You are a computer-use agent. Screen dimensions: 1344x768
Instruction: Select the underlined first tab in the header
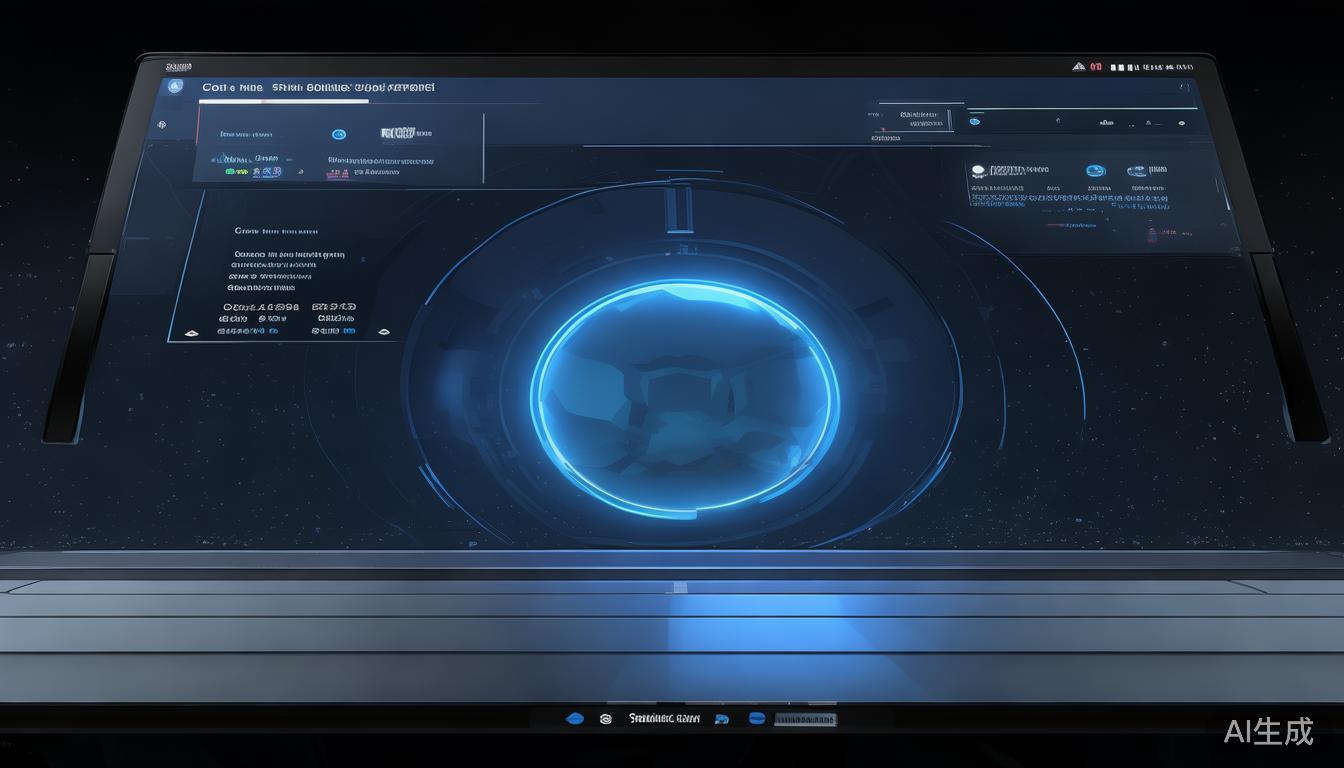click(x=232, y=88)
